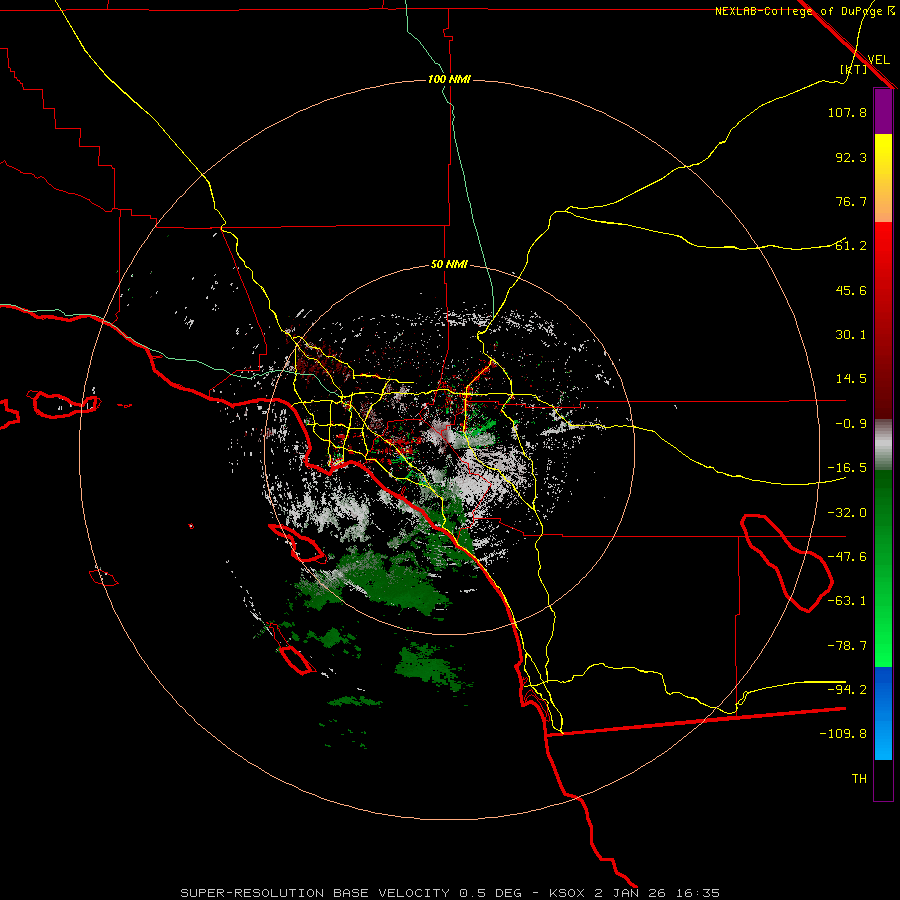Click the 14.5 velocity scale label
Viewport: 900px width, 900px height.
[851, 379]
